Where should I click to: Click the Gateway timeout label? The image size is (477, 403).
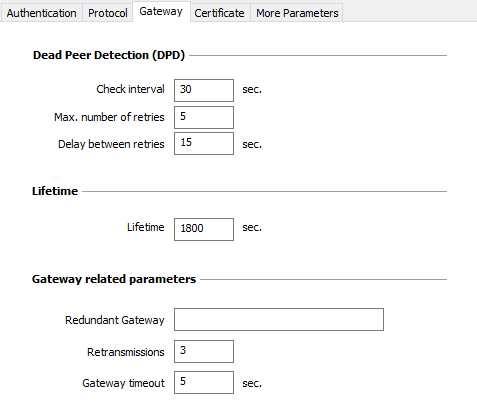[x=123, y=383]
